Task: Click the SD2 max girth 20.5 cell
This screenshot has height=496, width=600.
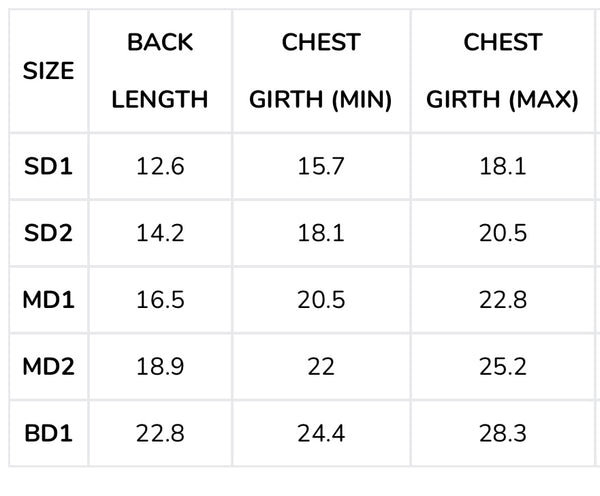Action: pyautogui.click(x=502, y=233)
